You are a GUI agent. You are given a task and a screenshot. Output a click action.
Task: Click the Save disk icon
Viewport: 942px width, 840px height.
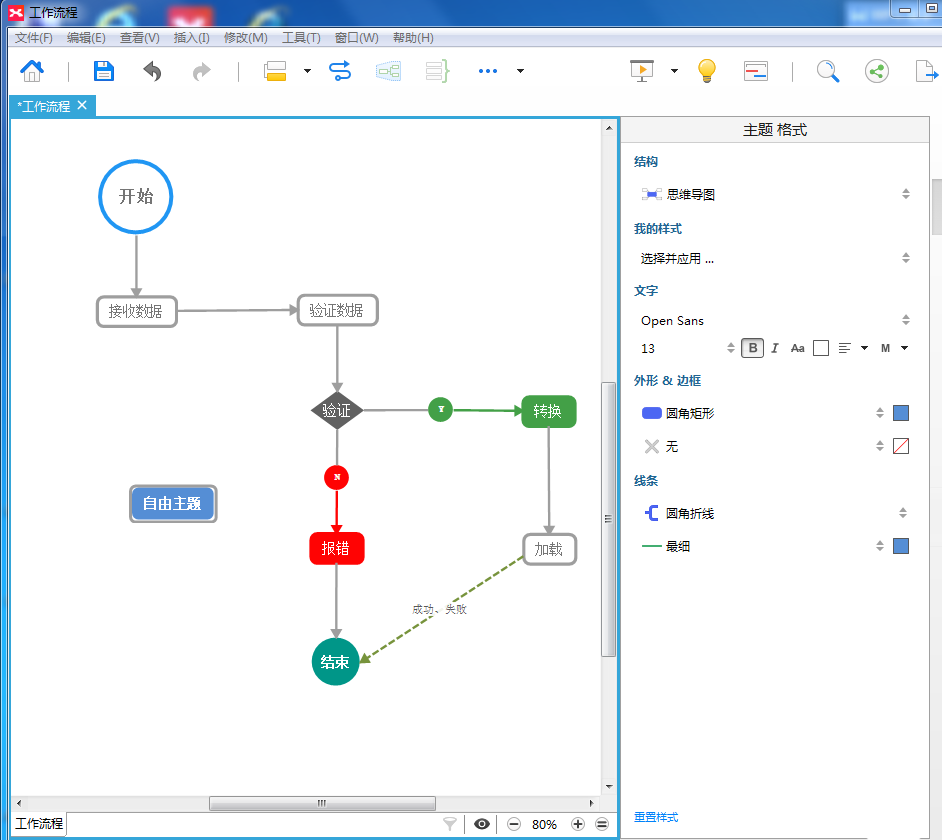click(x=104, y=71)
